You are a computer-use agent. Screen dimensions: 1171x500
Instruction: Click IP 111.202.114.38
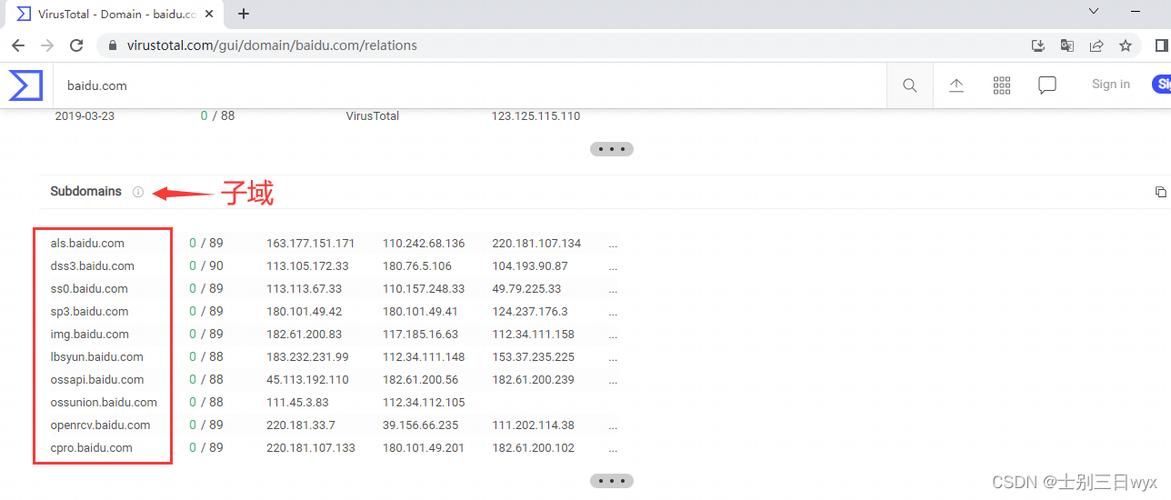click(x=533, y=425)
